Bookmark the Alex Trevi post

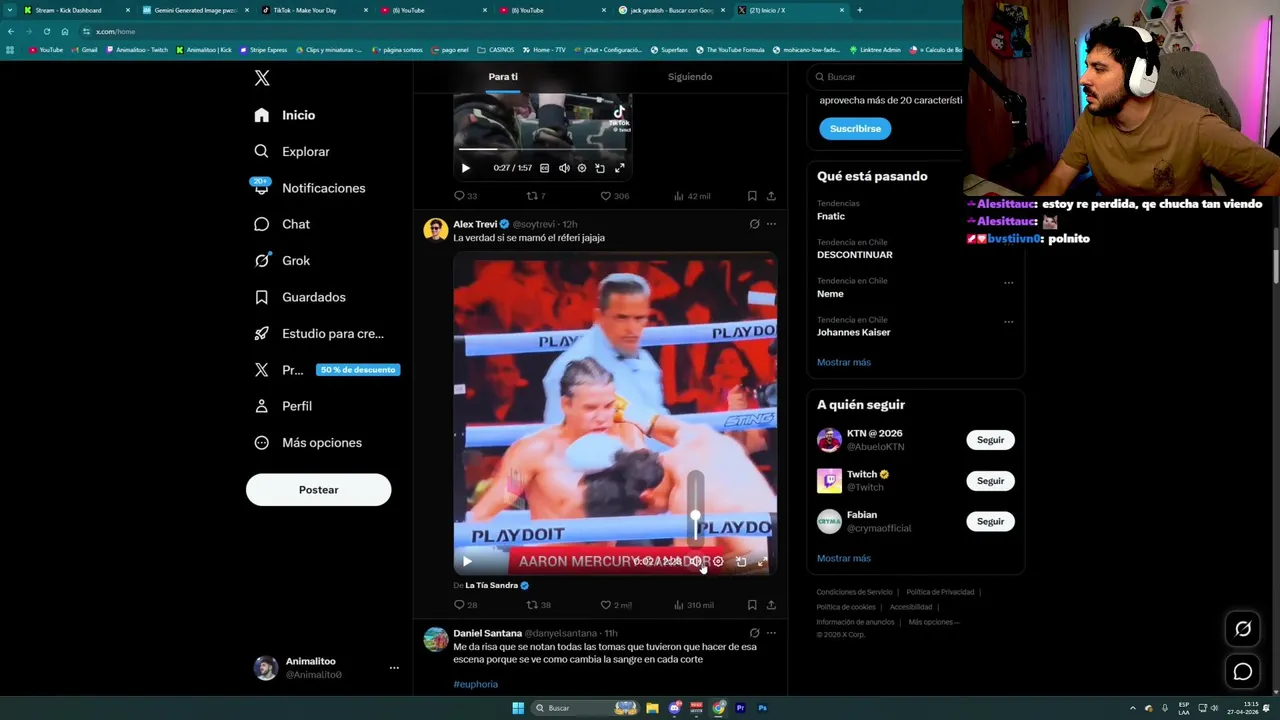coord(752,605)
